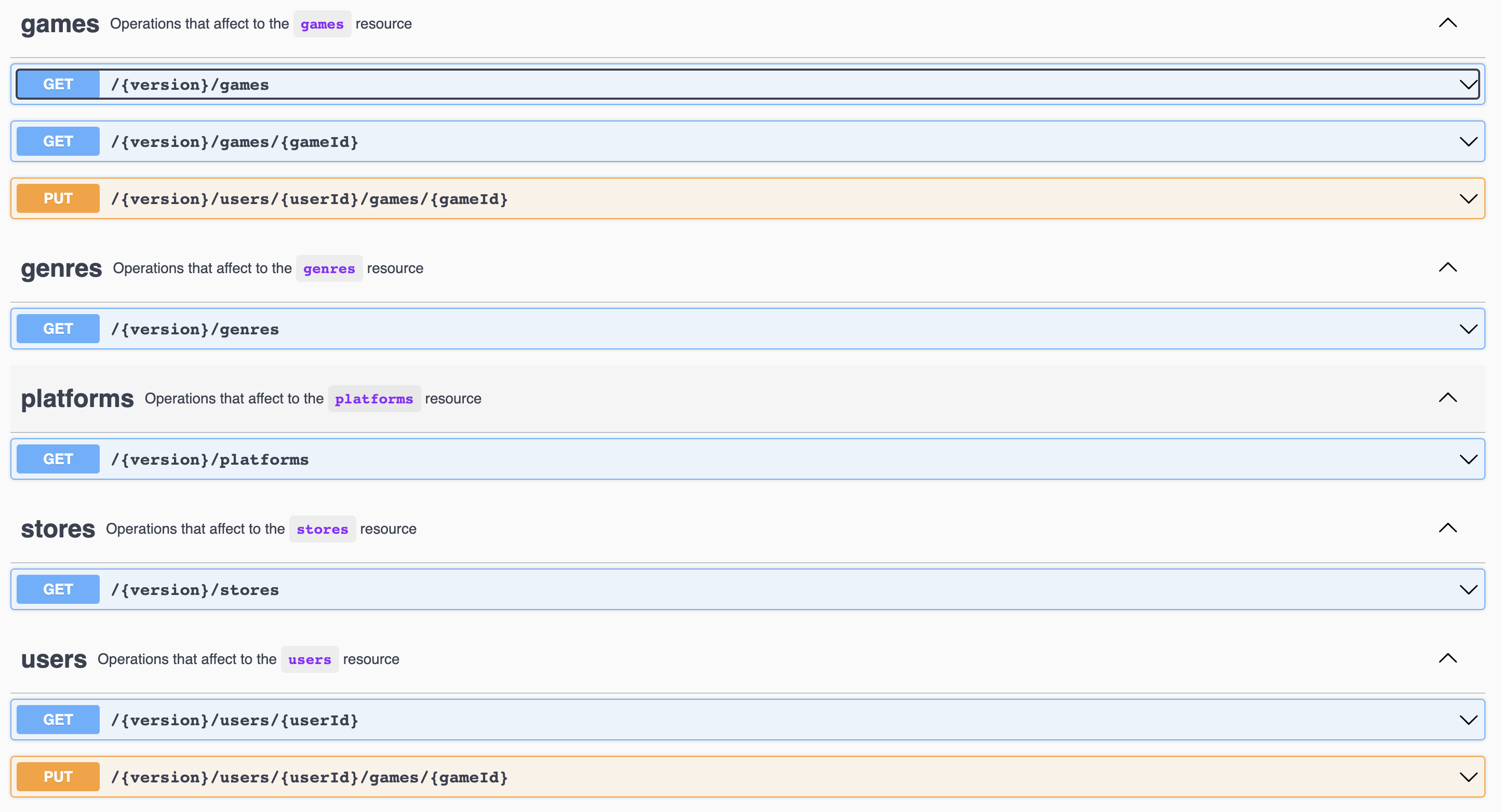Collapse the stores section chevron
This screenshot has width=1501, height=812.
pyautogui.click(x=1448, y=529)
